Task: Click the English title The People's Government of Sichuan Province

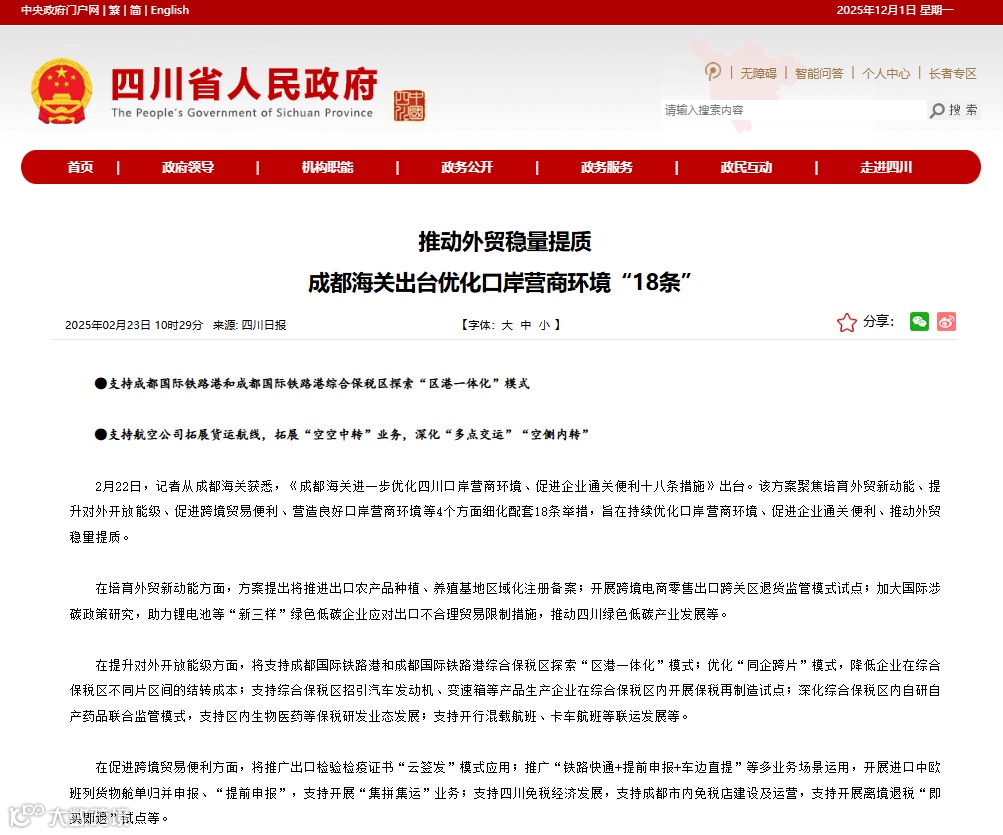Action: [x=242, y=113]
